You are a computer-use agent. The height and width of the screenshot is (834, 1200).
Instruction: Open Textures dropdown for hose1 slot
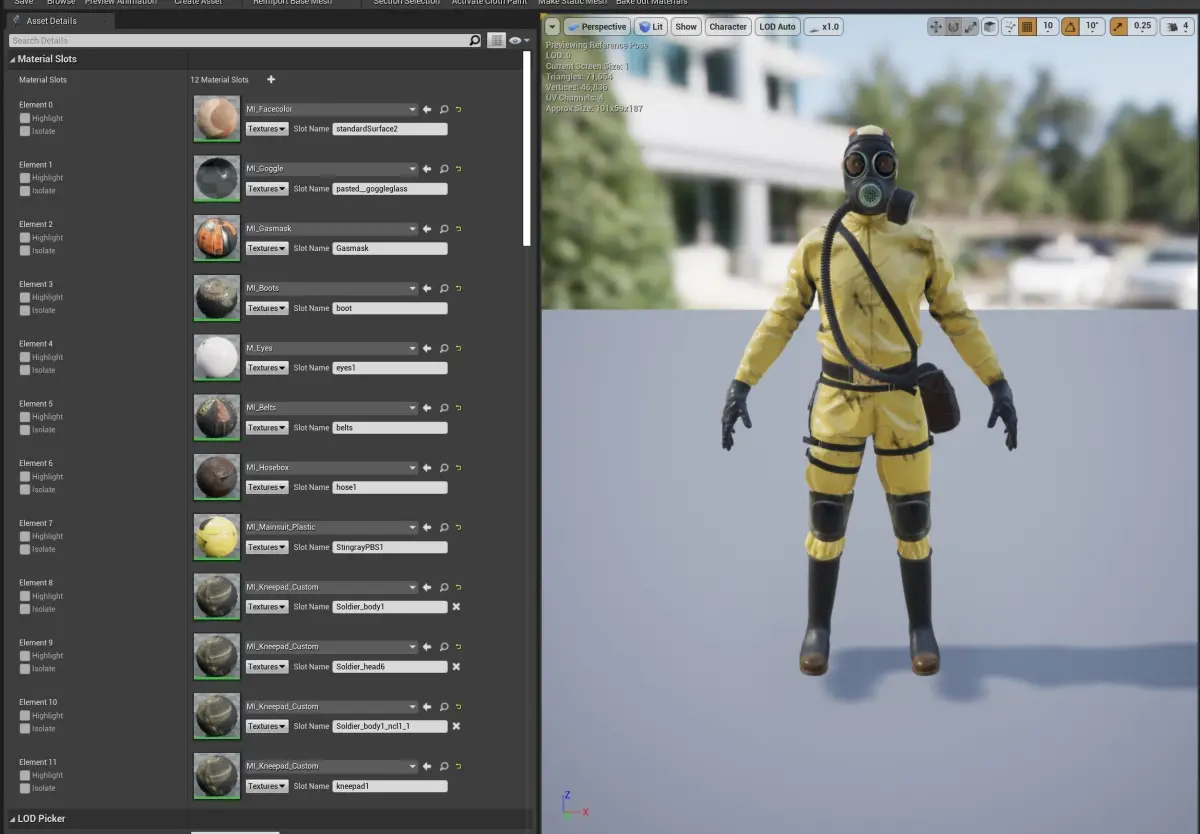[267, 487]
